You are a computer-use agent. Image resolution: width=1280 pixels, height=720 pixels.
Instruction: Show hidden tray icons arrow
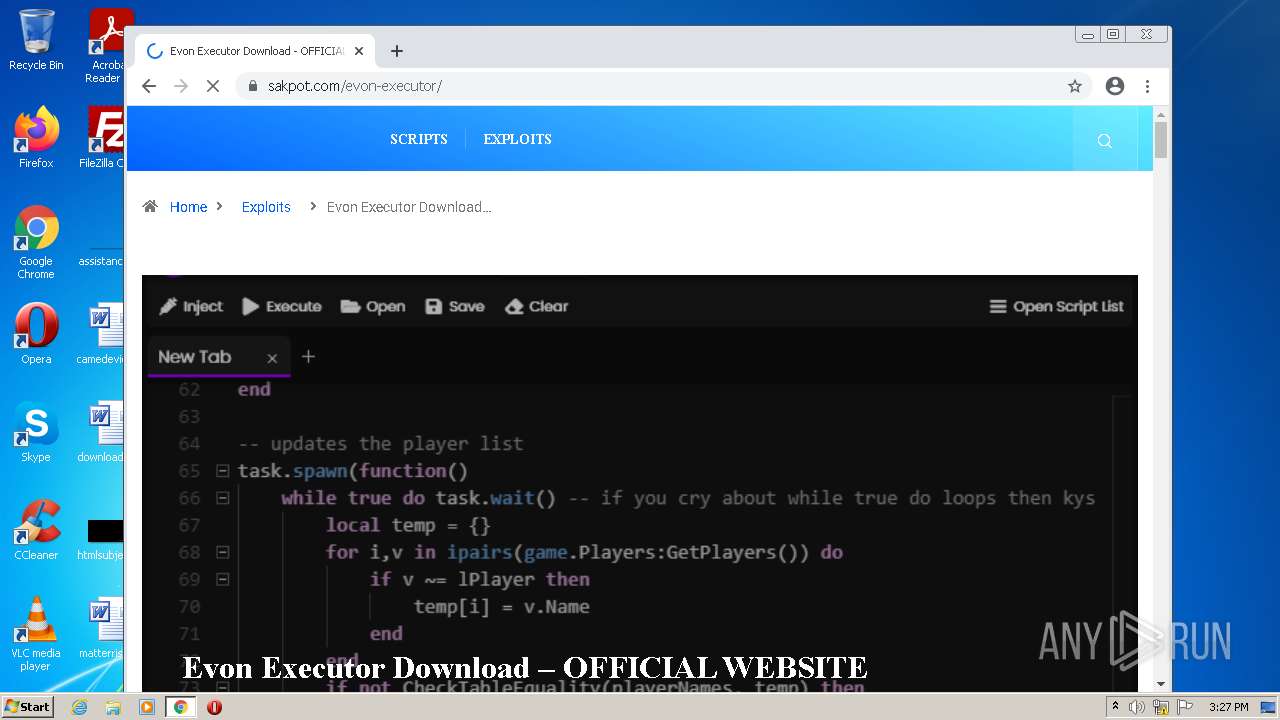pos(1116,707)
